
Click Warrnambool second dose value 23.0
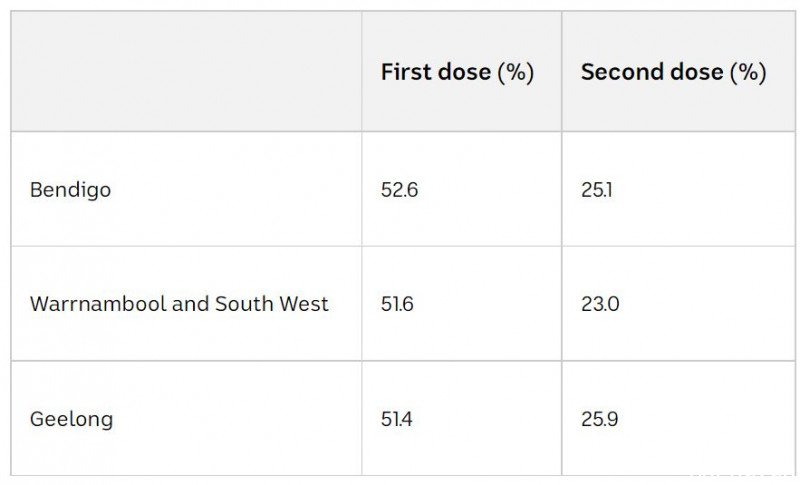(x=600, y=304)
